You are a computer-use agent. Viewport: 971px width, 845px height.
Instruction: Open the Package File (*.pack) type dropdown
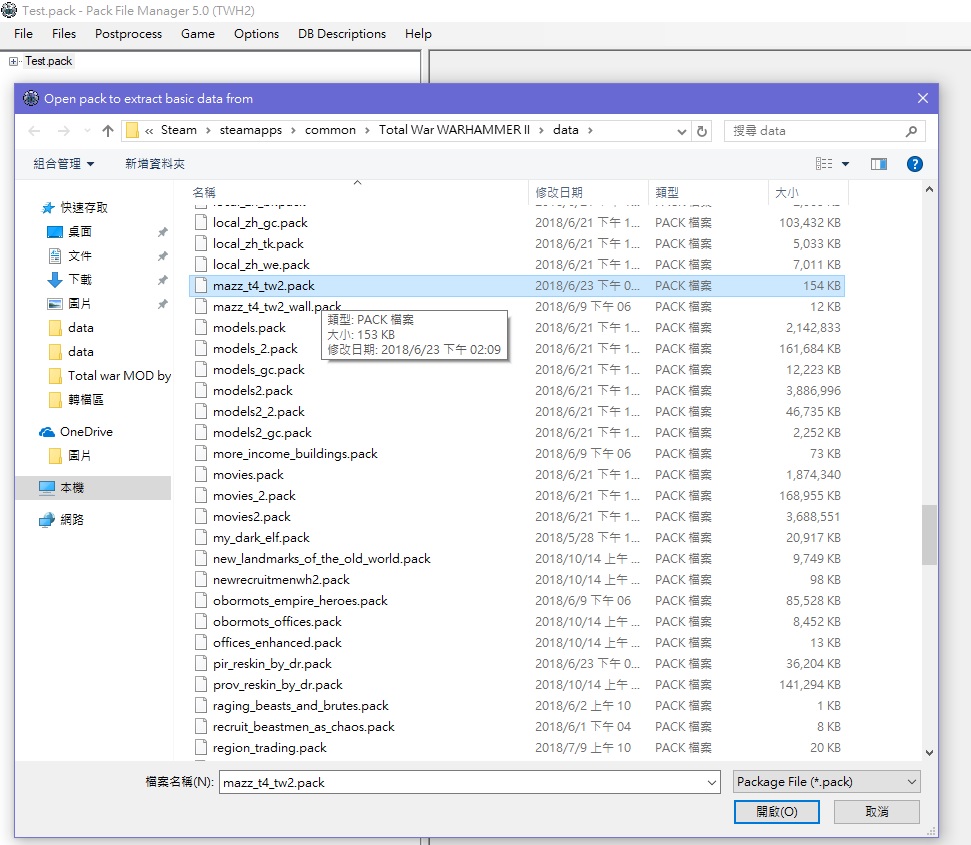click(825, 782)
